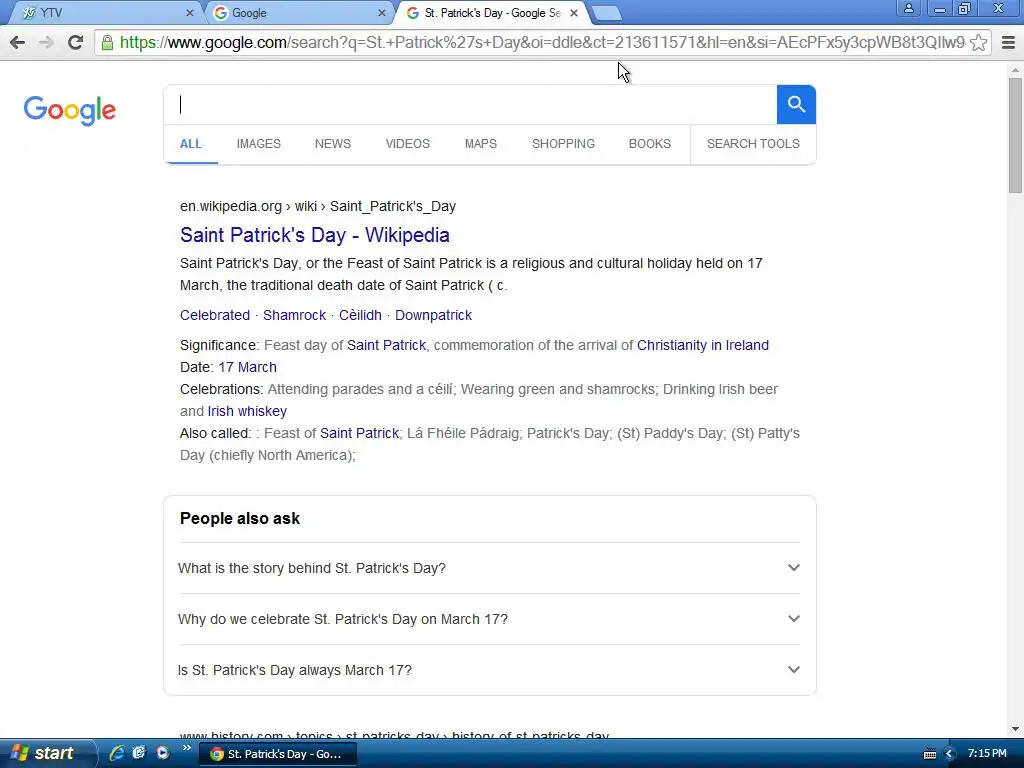Viewport: 1024px width, 768px height.
Task: Follow Saint Patrick link in Also called line
Action: click(x=359, y=434)
